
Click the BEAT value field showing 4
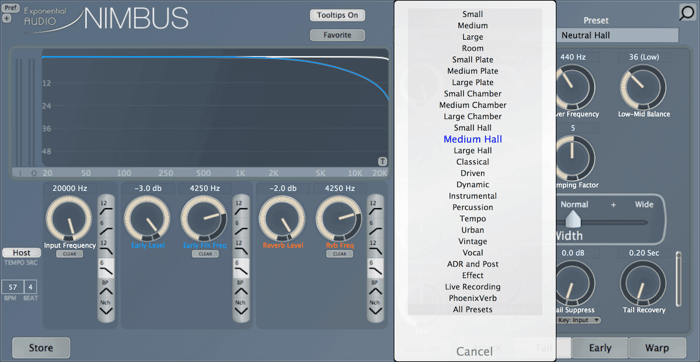click(x=31, y=287)
